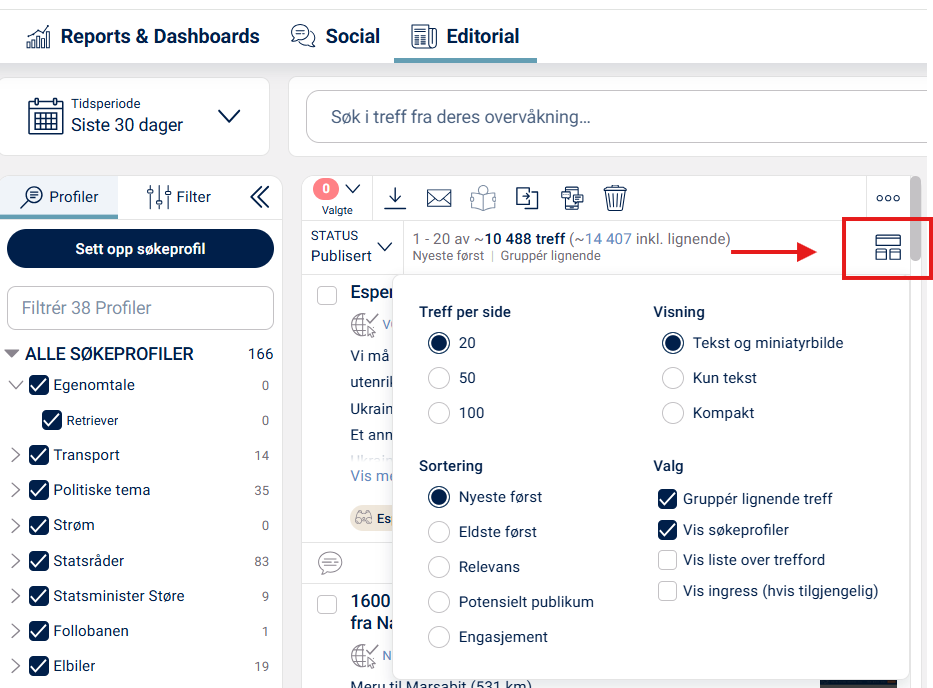Click the devices share icon
This screenshot has height=688, width=933.
572,198
